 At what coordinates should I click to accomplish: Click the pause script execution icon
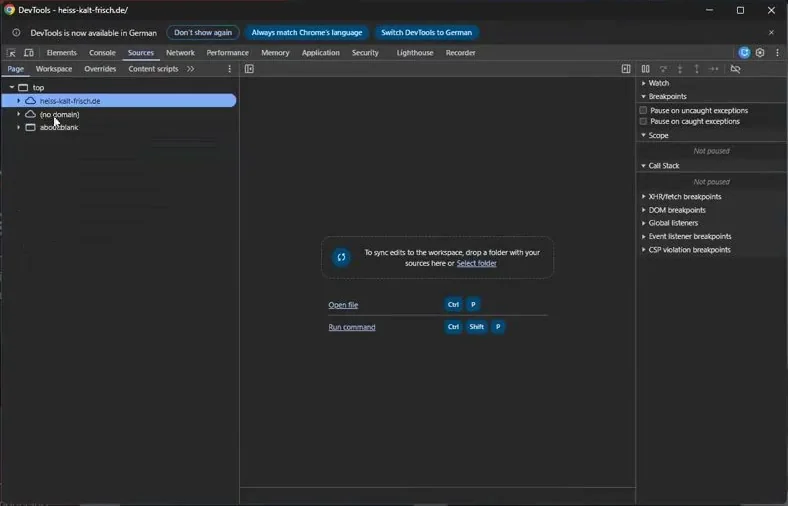point(645,69)
